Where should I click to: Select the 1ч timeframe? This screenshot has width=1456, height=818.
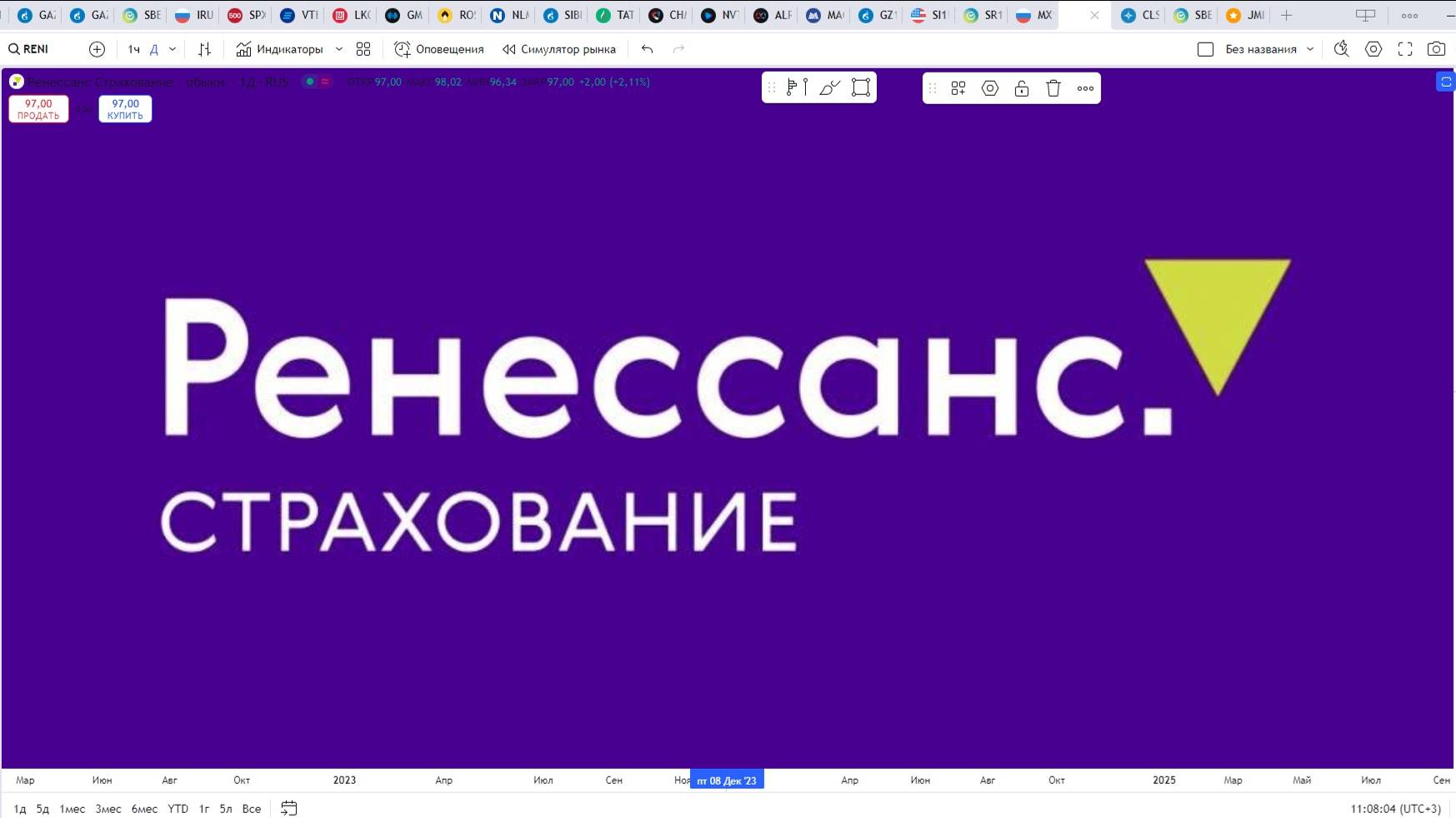(x=134, y=49)
